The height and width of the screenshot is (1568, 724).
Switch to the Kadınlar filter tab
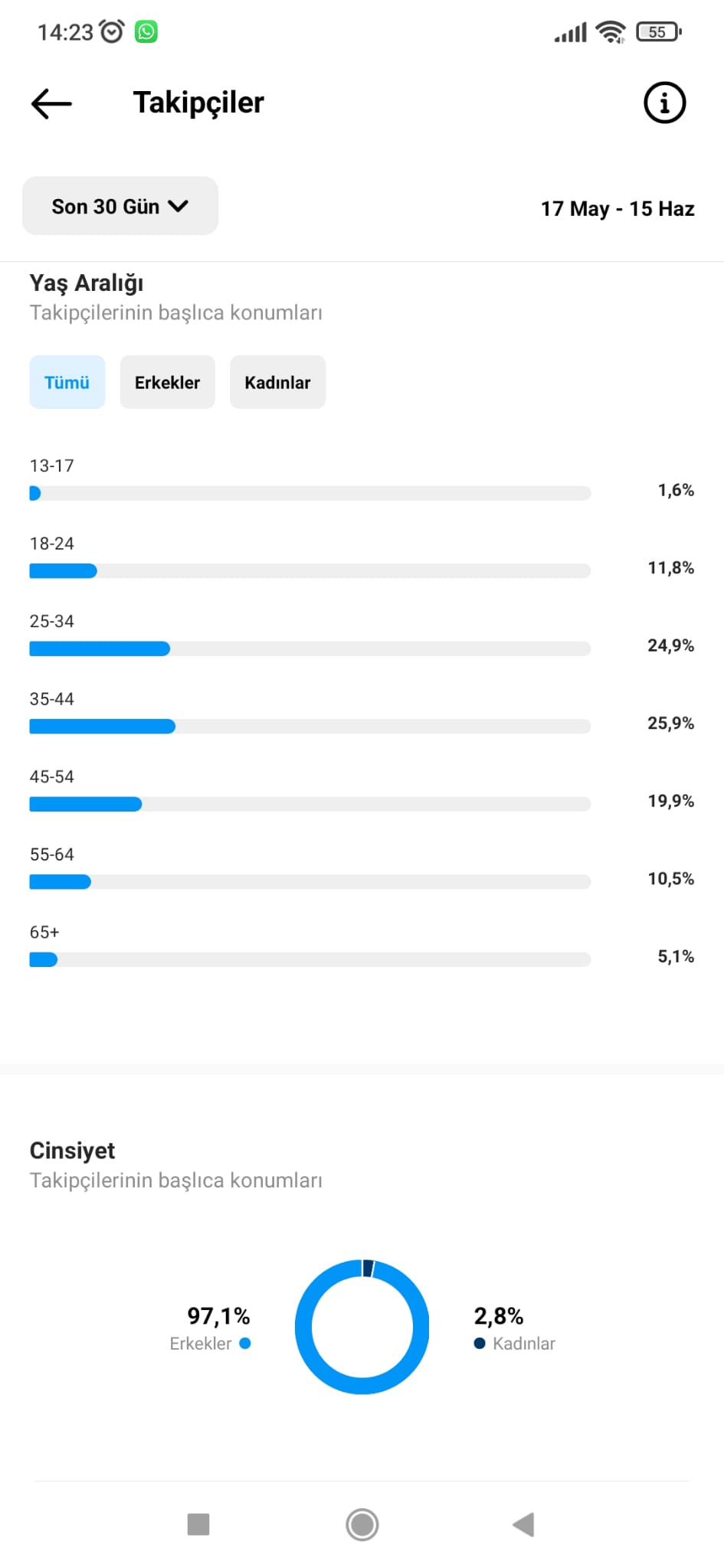tap(277, 382)
